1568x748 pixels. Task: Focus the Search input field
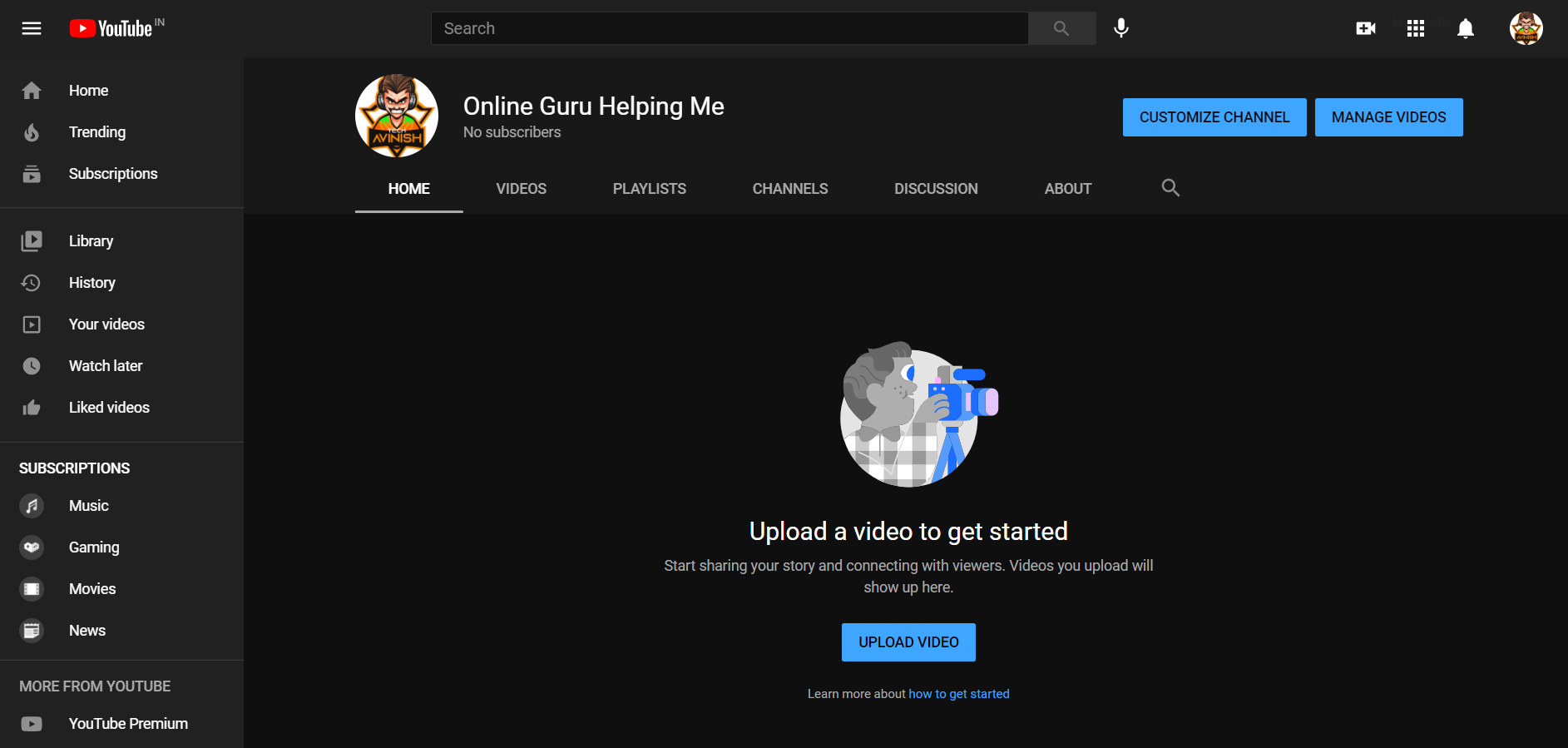pos(730,28)
